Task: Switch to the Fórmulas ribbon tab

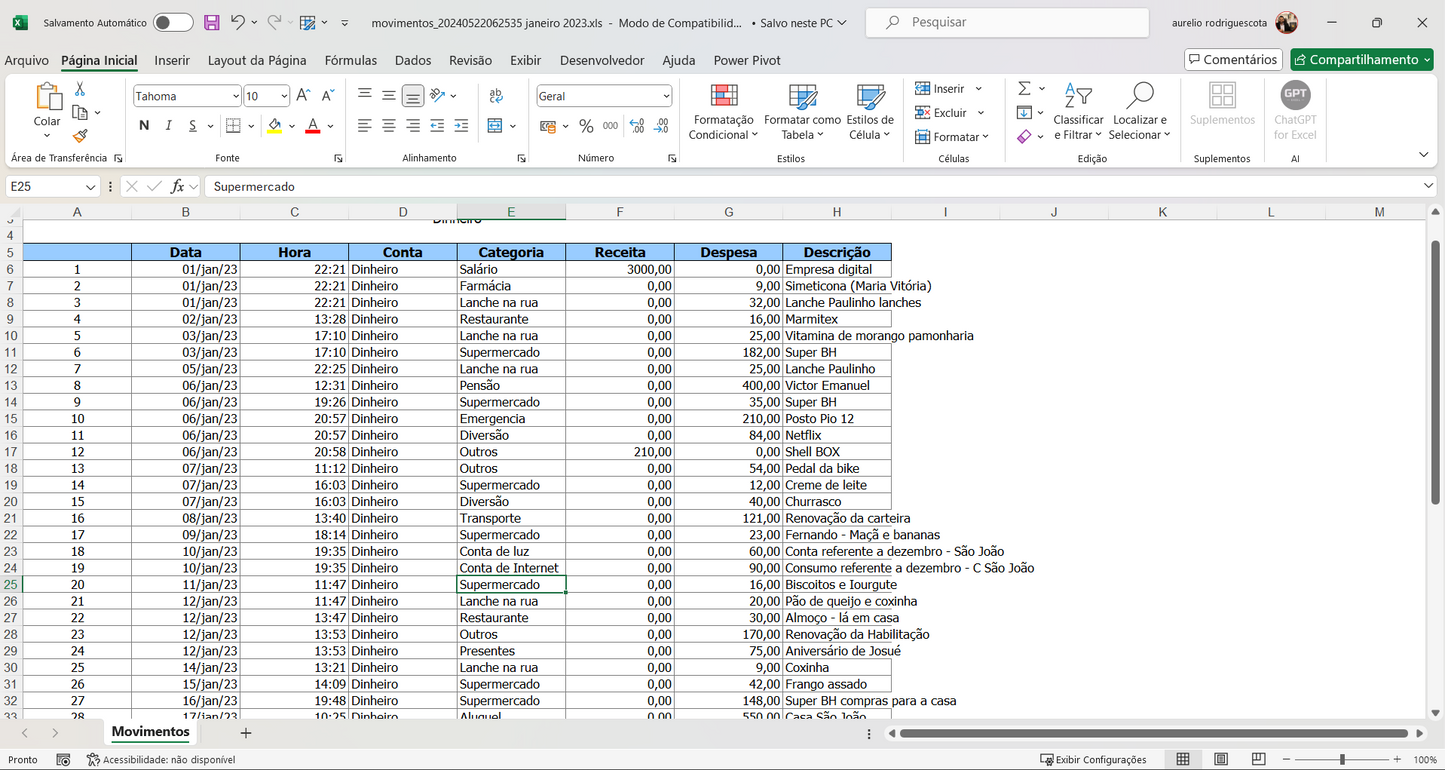Action: 350,60
